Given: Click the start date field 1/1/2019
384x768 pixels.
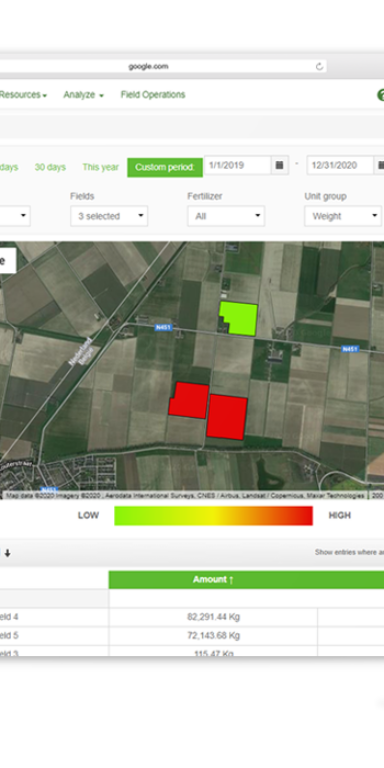Looking at the screenshot, I should pyautogui.click(x=238, y=166).
